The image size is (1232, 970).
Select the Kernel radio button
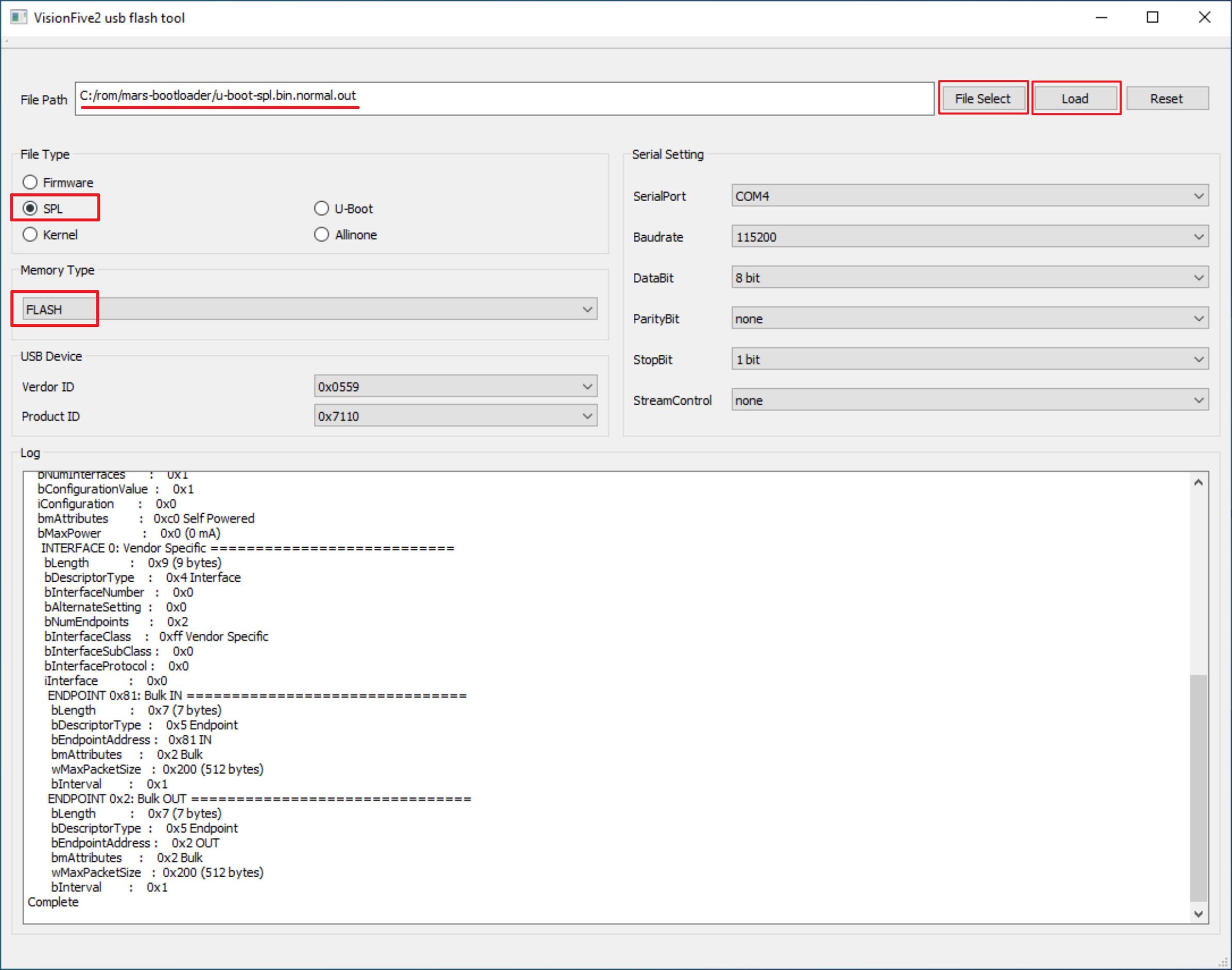(x=50, y=235)
